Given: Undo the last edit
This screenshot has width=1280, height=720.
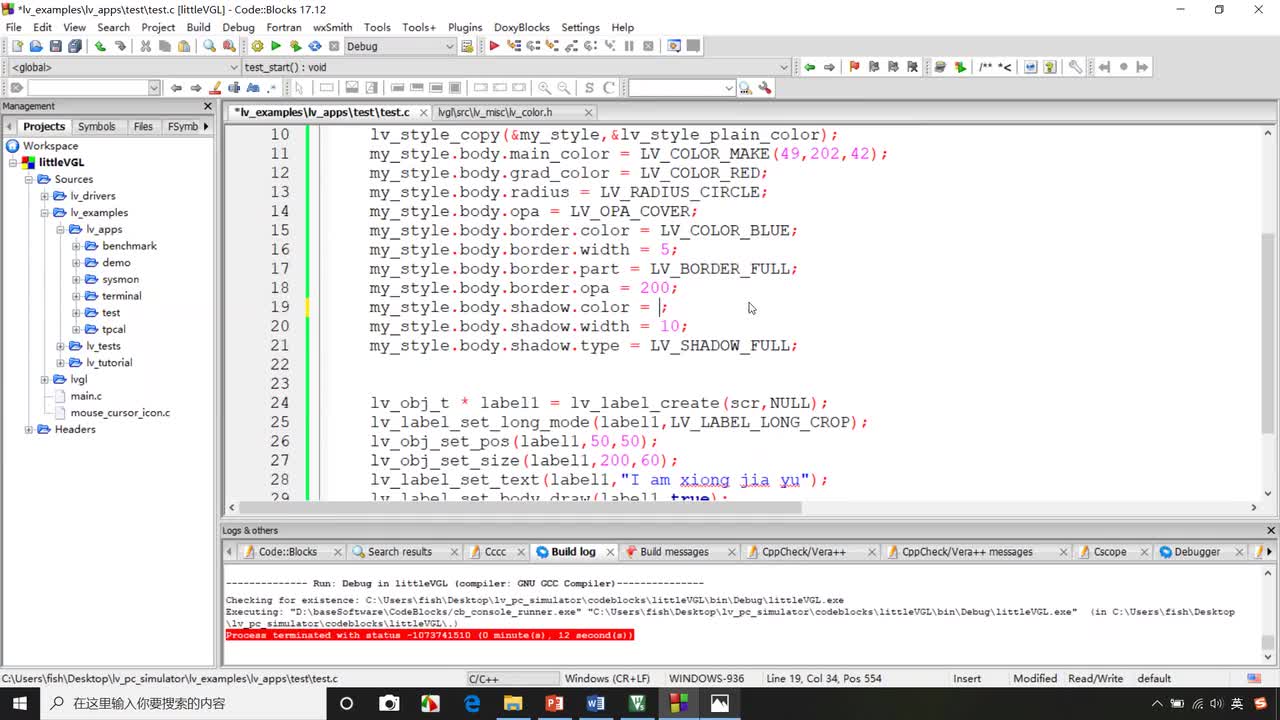Looking at the screenshot, I should tap(100, 46).
